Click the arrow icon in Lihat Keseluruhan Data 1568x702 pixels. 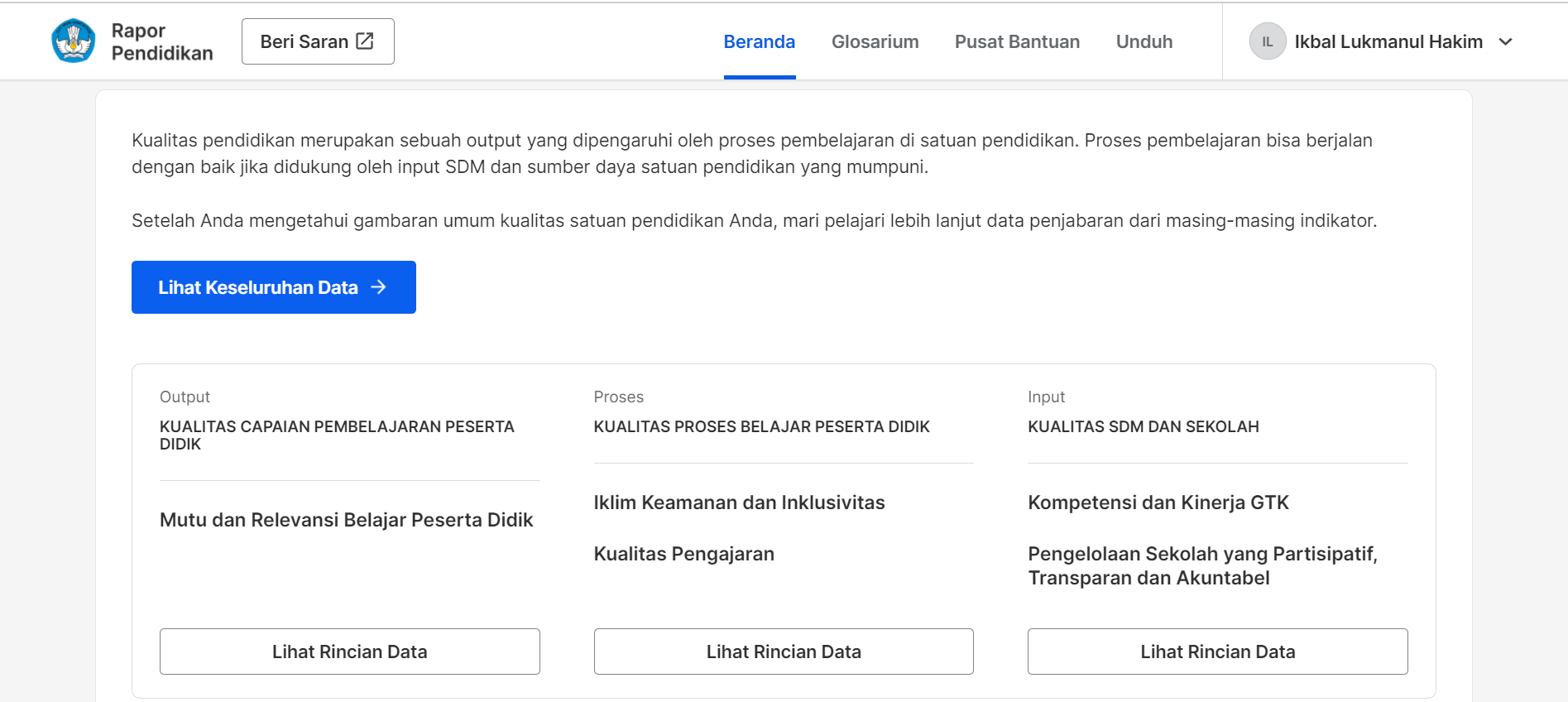click(x=379, y=287)
